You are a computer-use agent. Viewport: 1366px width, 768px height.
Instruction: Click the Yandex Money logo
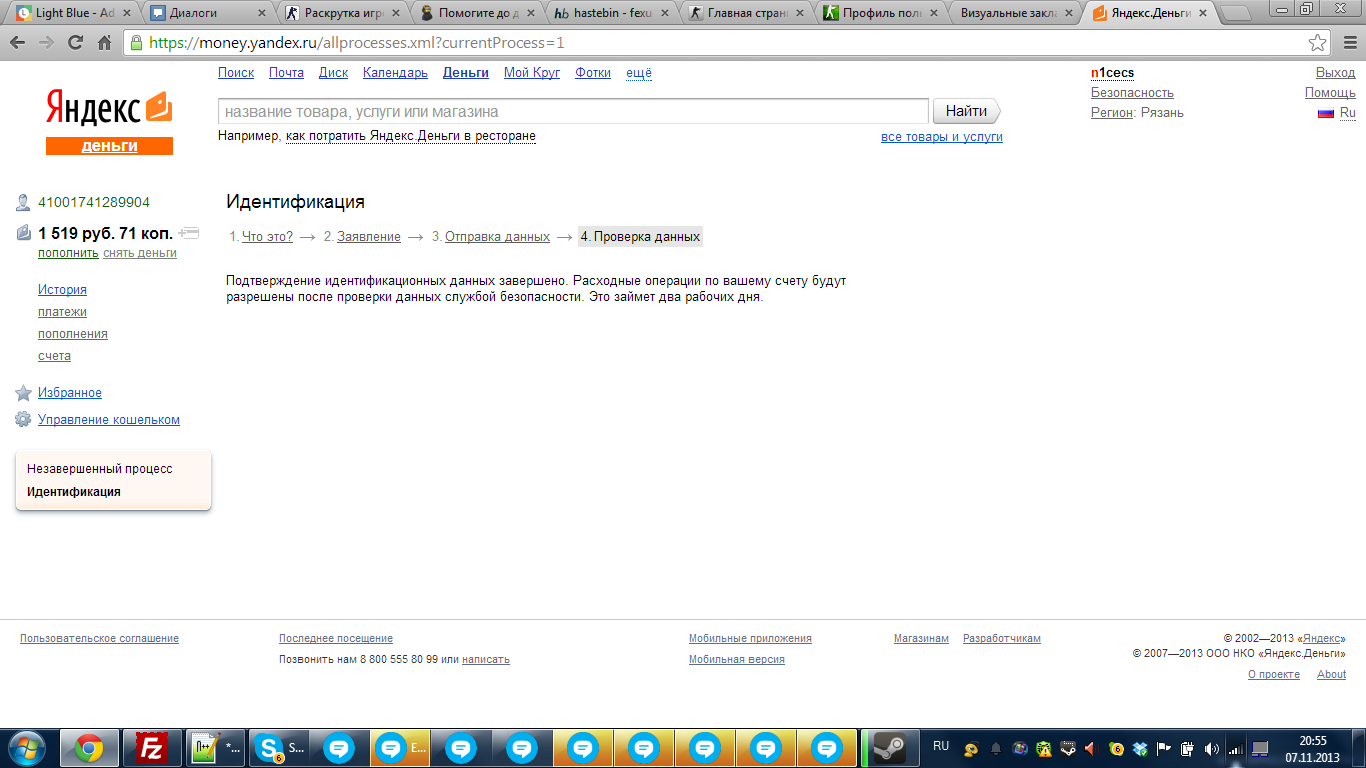[109, 121]
